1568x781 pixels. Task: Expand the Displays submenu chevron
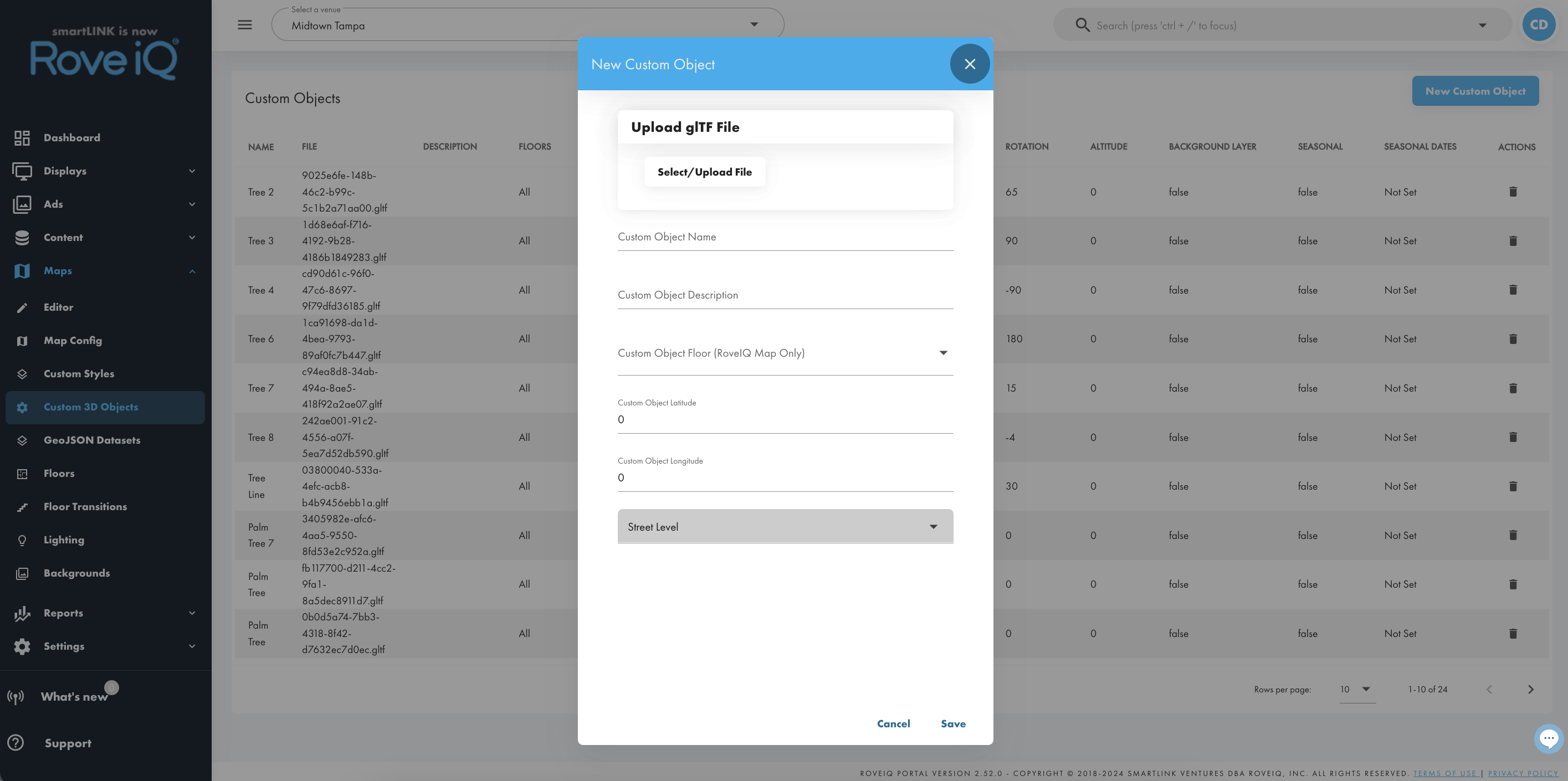coord(192,171)
